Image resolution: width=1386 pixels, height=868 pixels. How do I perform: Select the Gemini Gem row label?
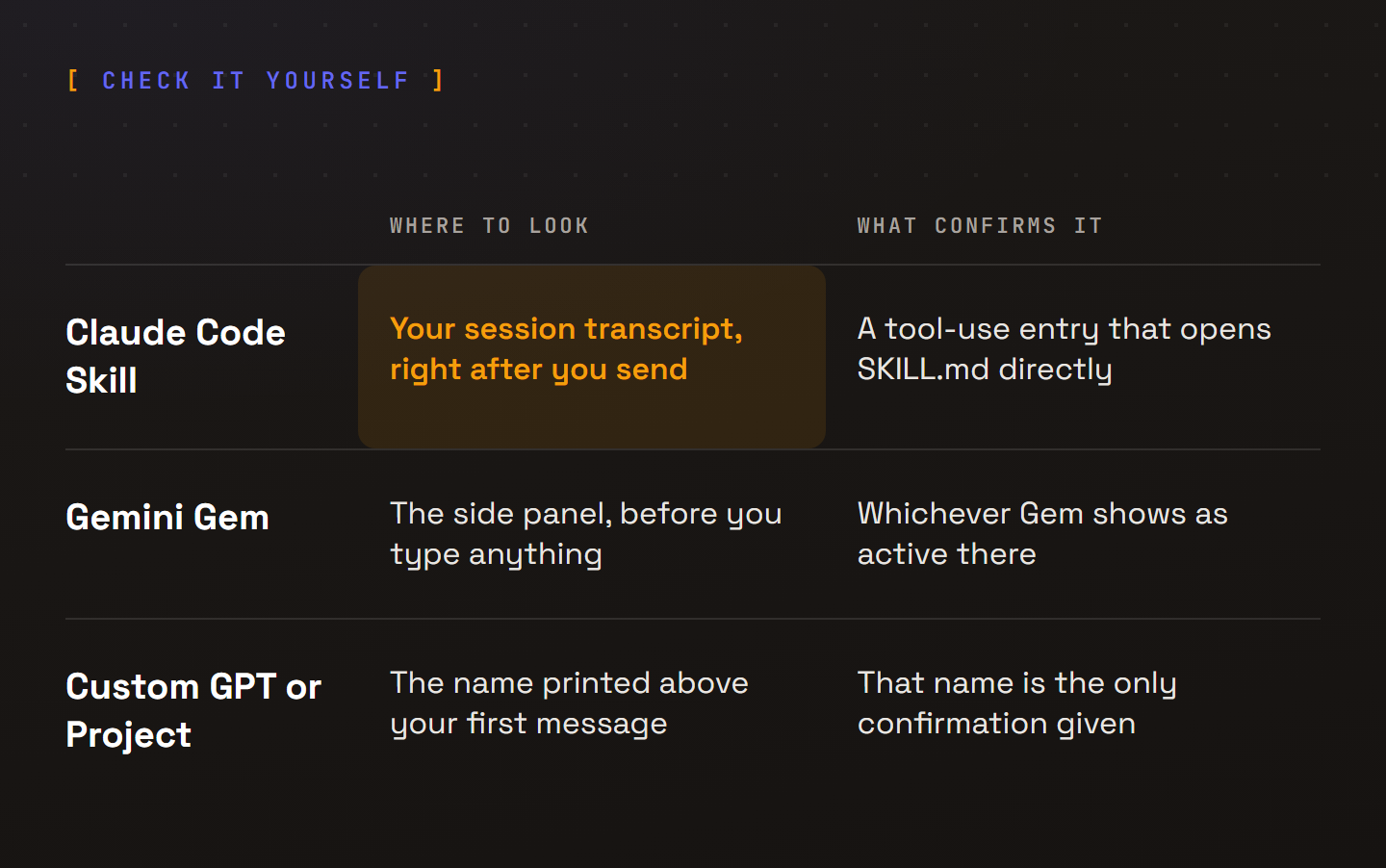167,518
